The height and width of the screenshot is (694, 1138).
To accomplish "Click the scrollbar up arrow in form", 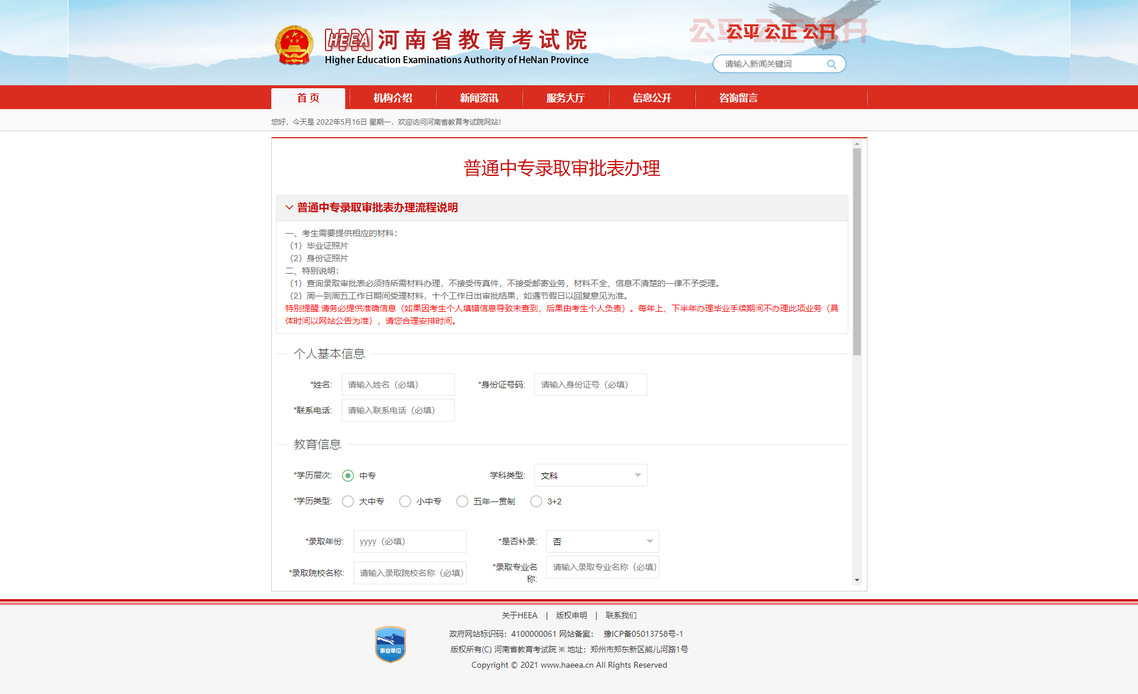I will 857,144.
